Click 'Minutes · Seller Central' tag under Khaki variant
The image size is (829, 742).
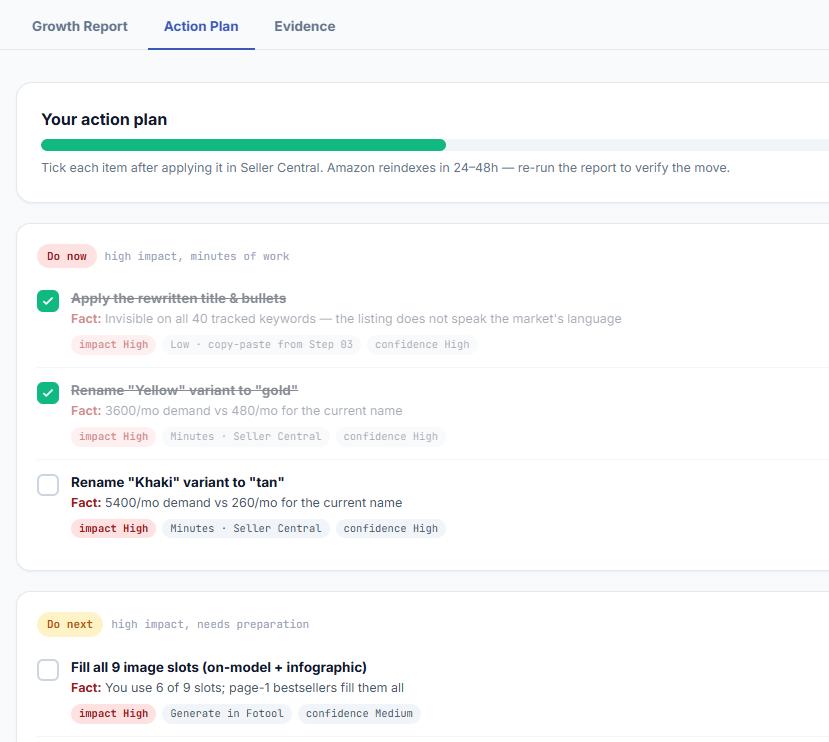click(246, 528)
